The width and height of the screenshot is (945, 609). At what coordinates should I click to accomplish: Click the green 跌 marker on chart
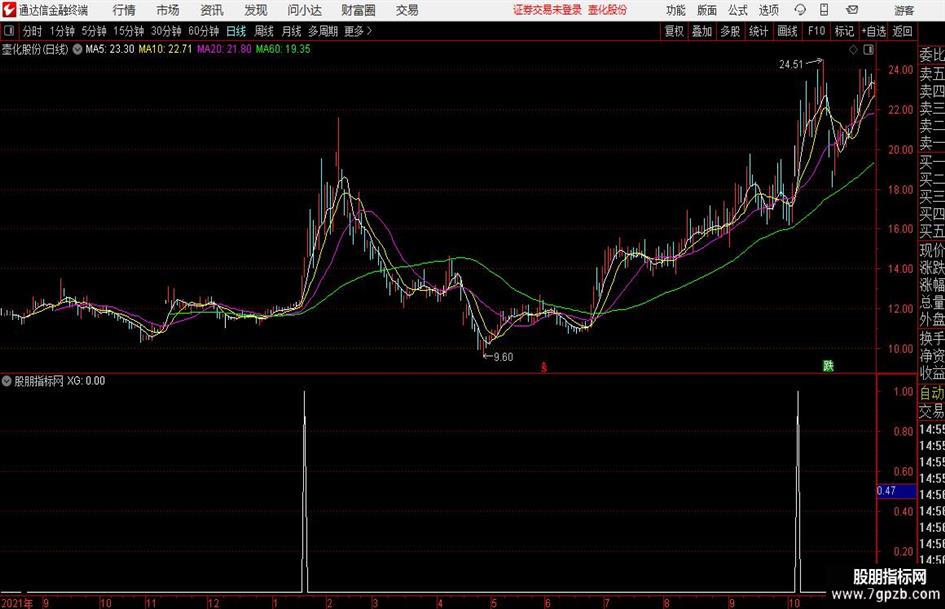[x=829, y=366]
